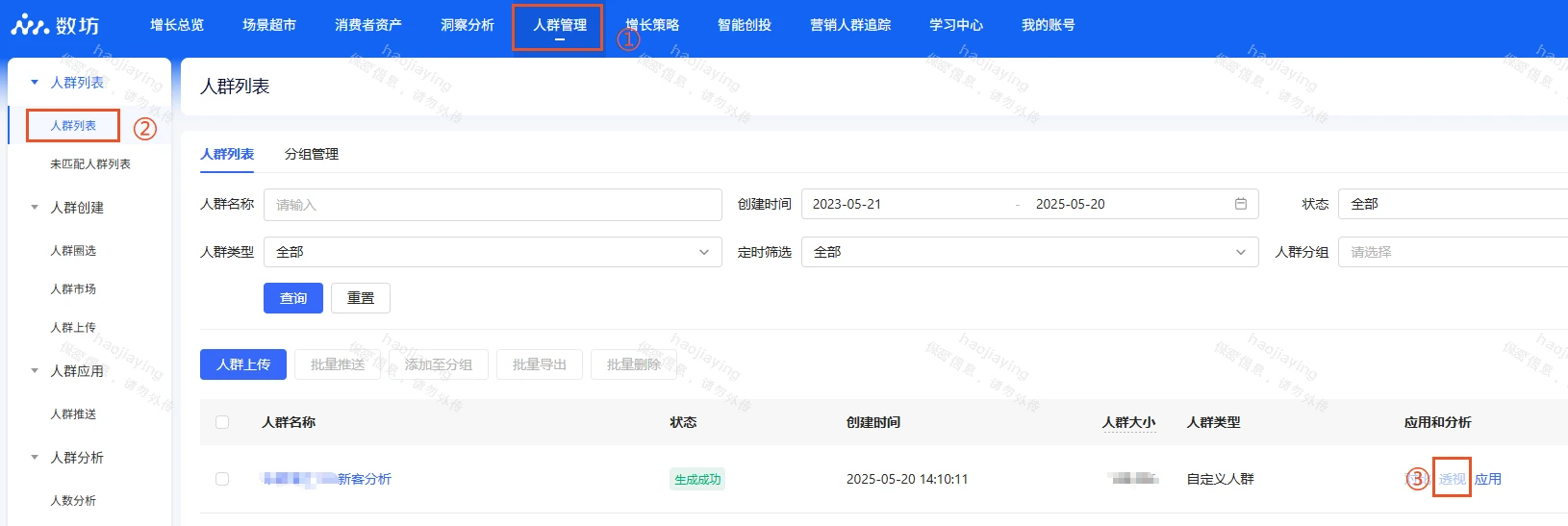
Task: Click the 批量导出 button
Action: (540, 364)
